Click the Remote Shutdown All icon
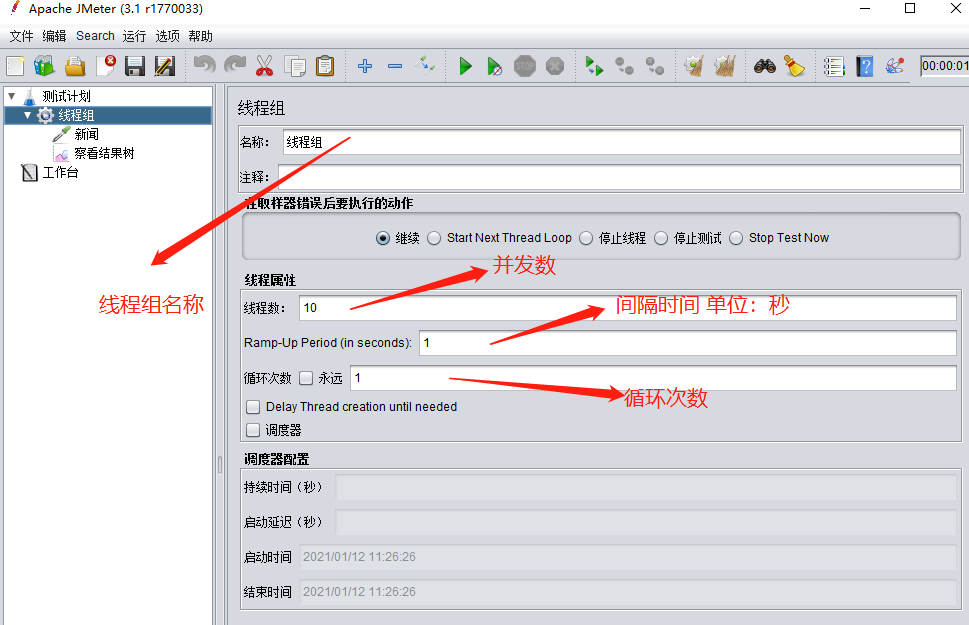 (x=654, y=66)
